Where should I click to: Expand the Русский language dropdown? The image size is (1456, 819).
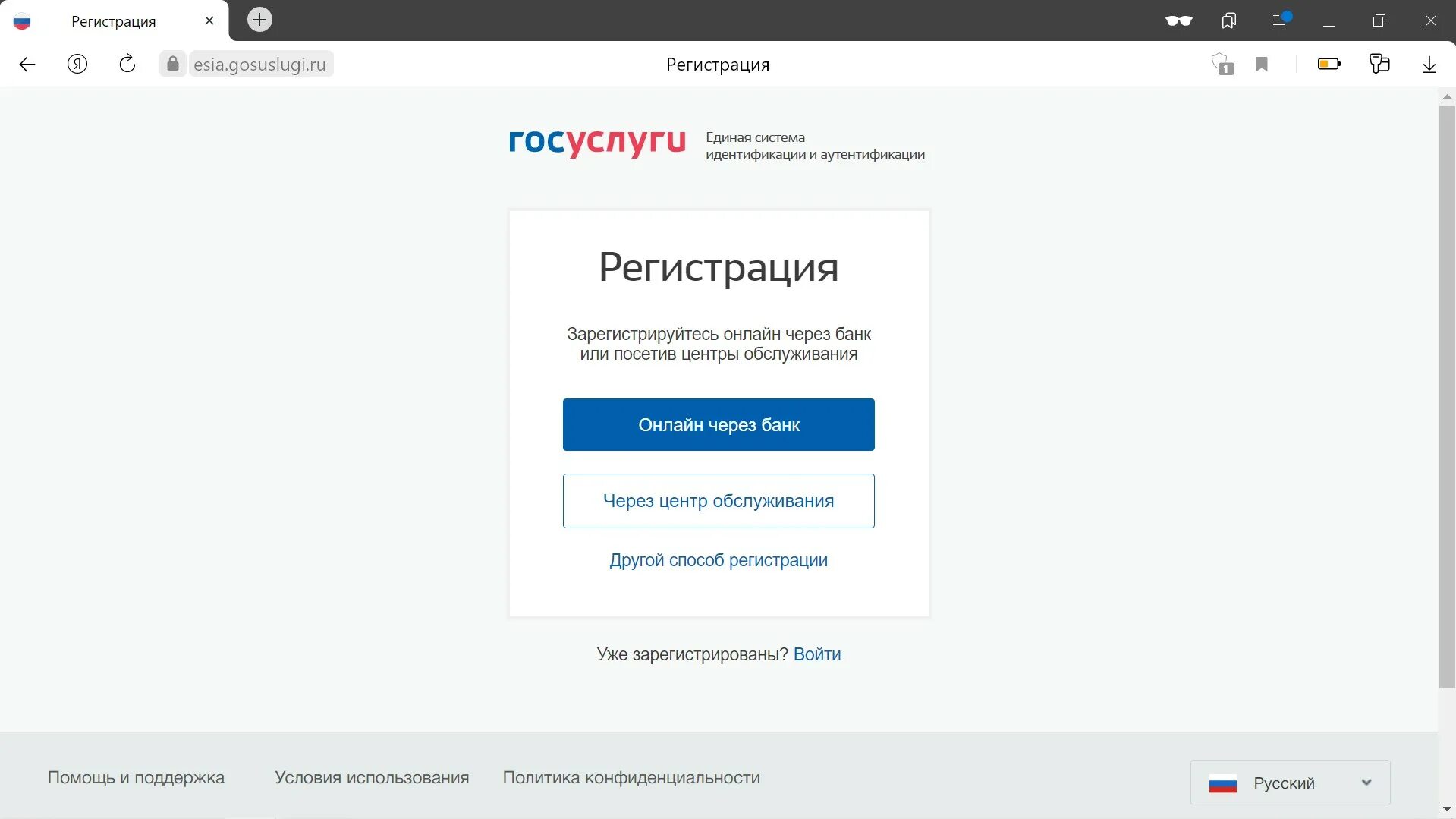coord(1290,783)
